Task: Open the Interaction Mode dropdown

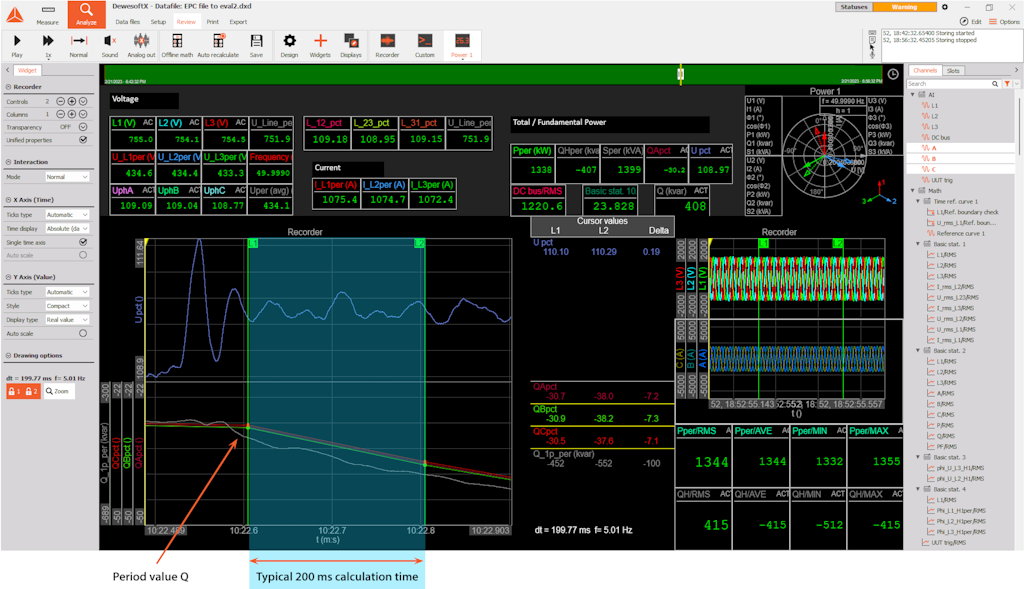Action: pos(68,177)
